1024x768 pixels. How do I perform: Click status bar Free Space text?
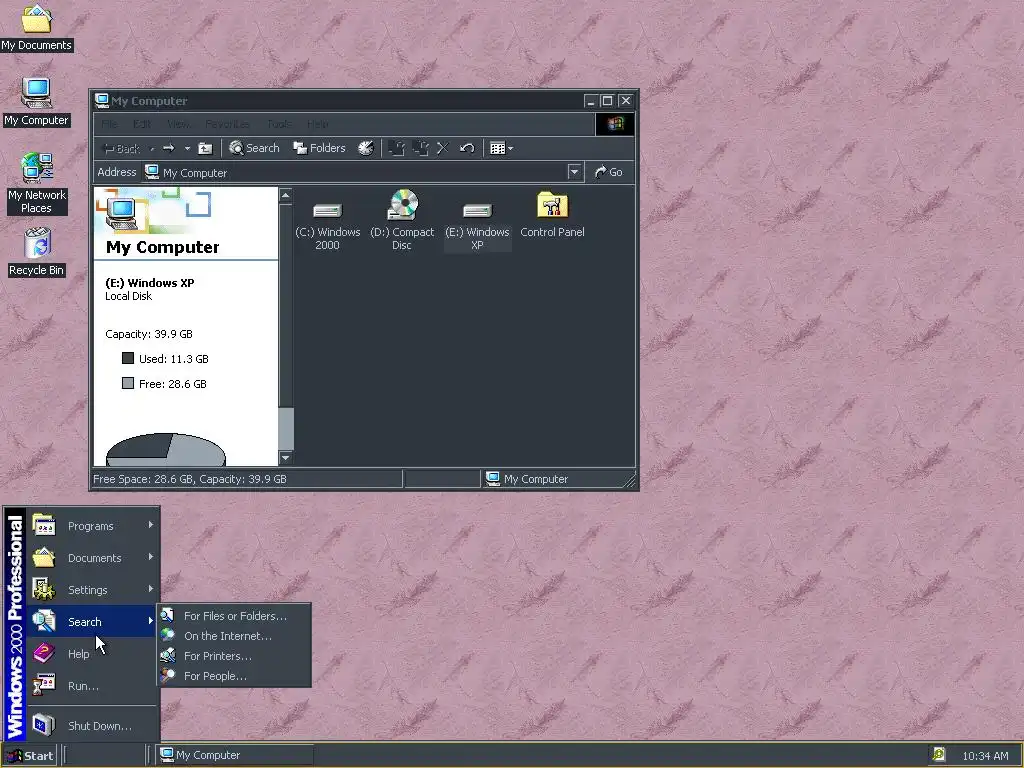pyautogui.click(x=189, y=479)
